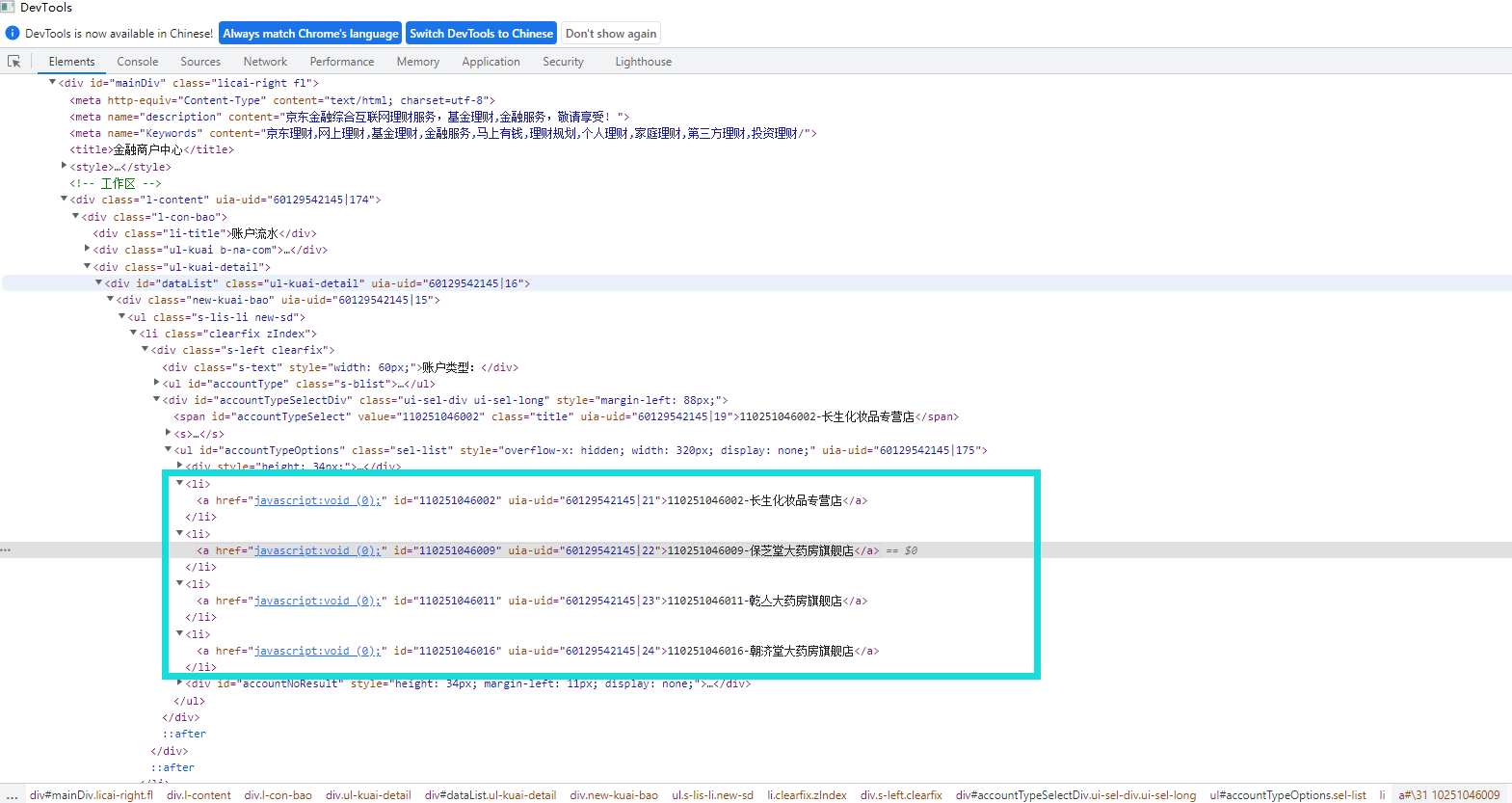
Task: Click the three-dots gutter icon beside selected row
Action: pyautogui.click(x=6, y=550)
